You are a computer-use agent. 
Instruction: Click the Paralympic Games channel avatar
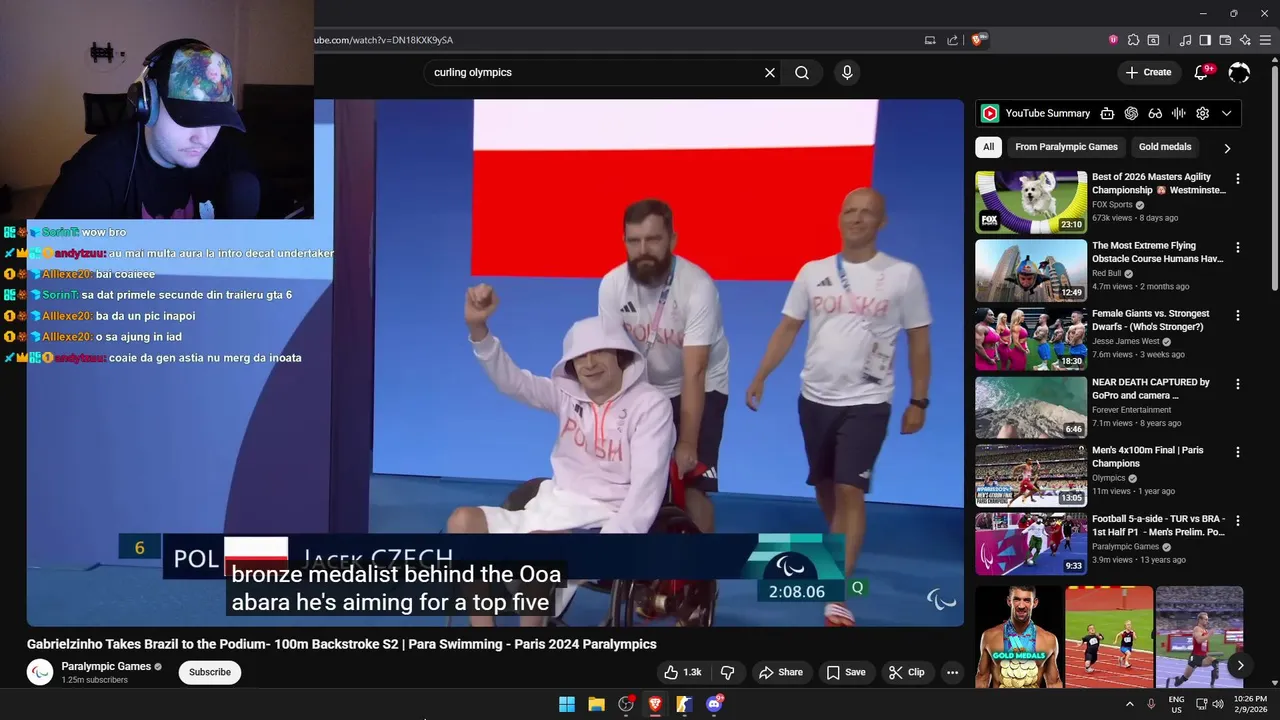click(40, 672)
